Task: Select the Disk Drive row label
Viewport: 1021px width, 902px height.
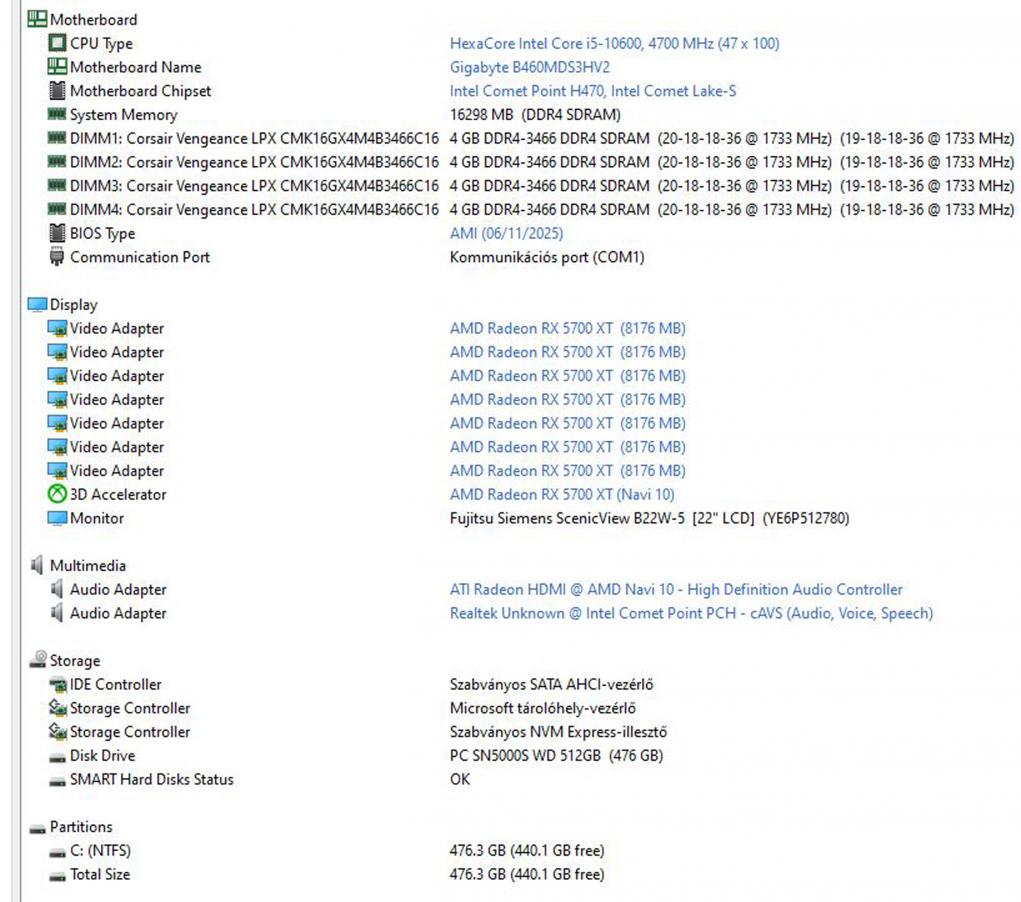Action: click(x=102, y=755)
